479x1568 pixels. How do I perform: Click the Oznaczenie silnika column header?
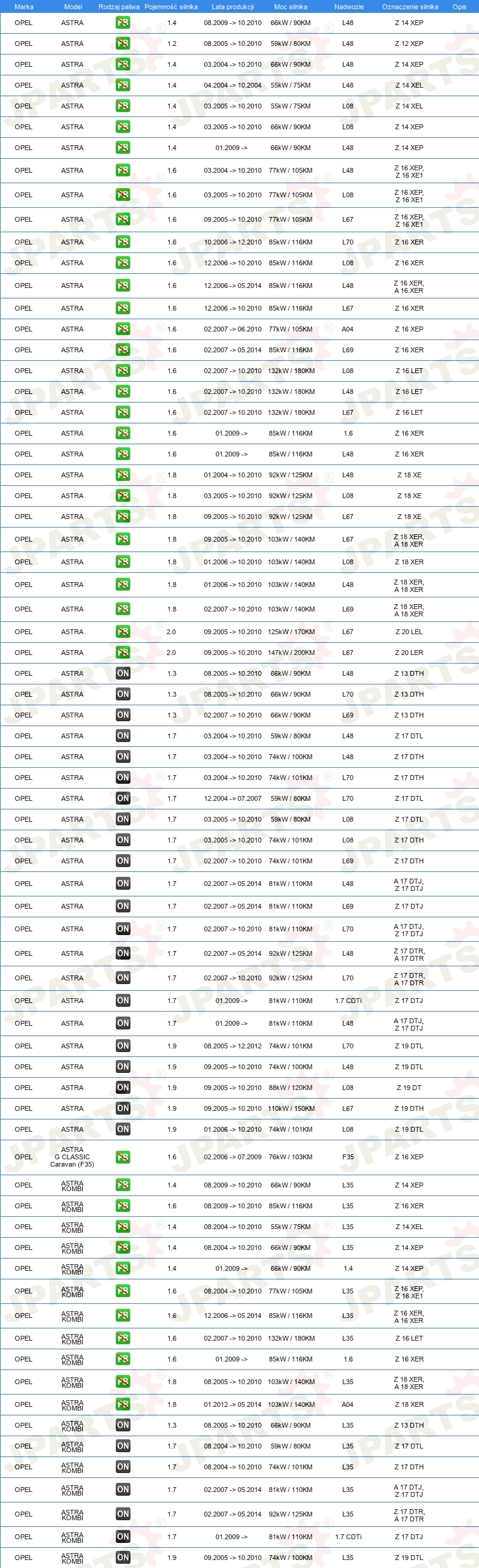410,7
